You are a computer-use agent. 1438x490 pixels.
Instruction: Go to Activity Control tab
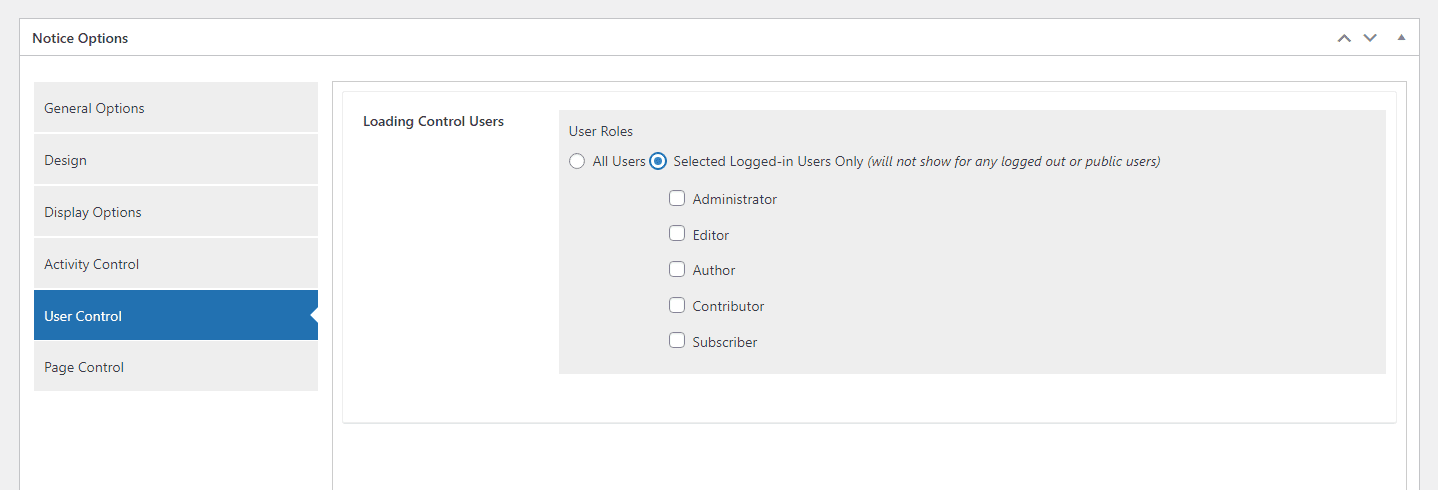(176, 264)
